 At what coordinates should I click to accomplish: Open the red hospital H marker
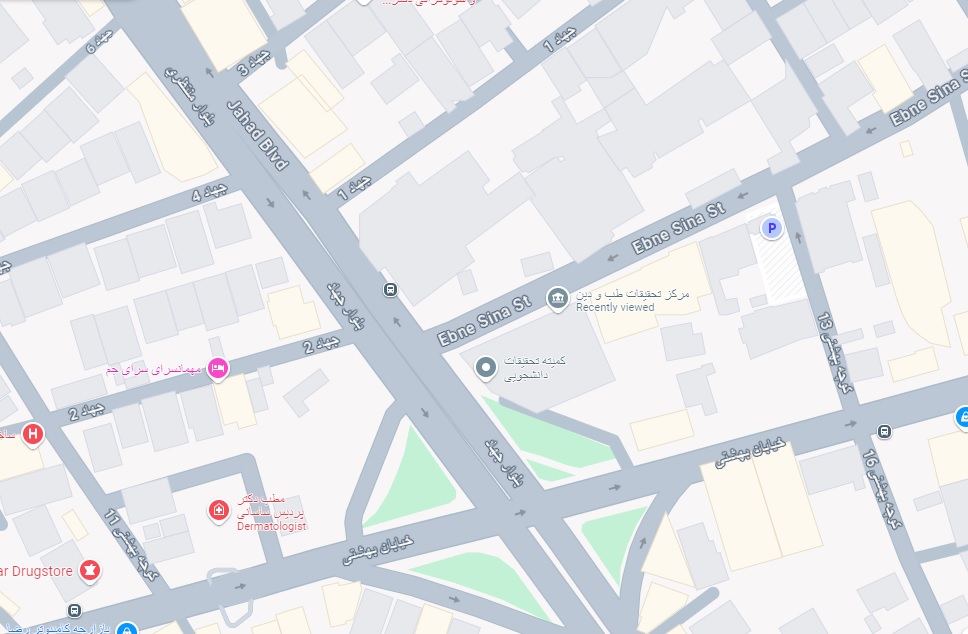tap(33, 434)
